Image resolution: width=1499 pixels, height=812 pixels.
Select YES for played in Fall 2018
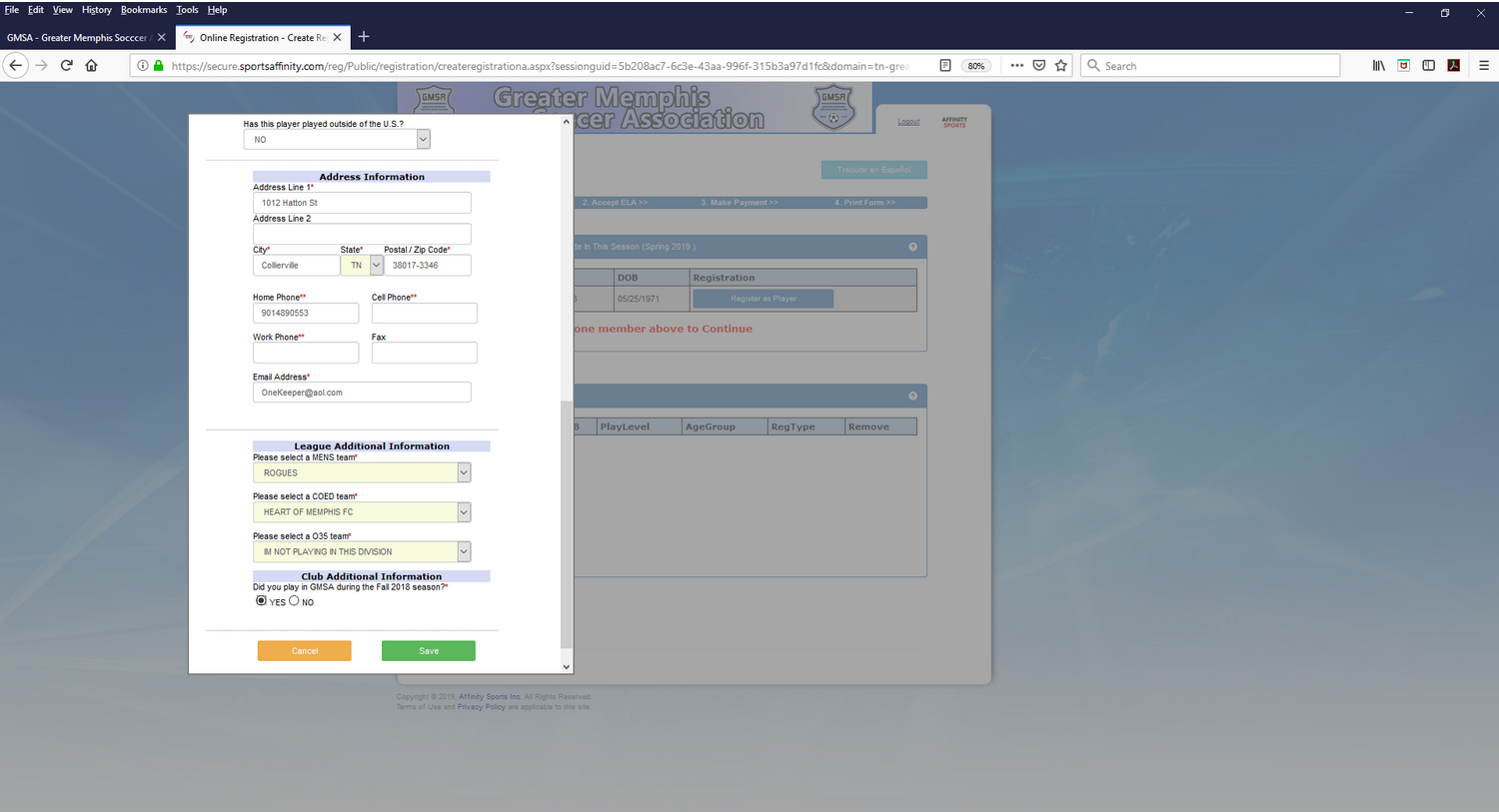(261, 601)
